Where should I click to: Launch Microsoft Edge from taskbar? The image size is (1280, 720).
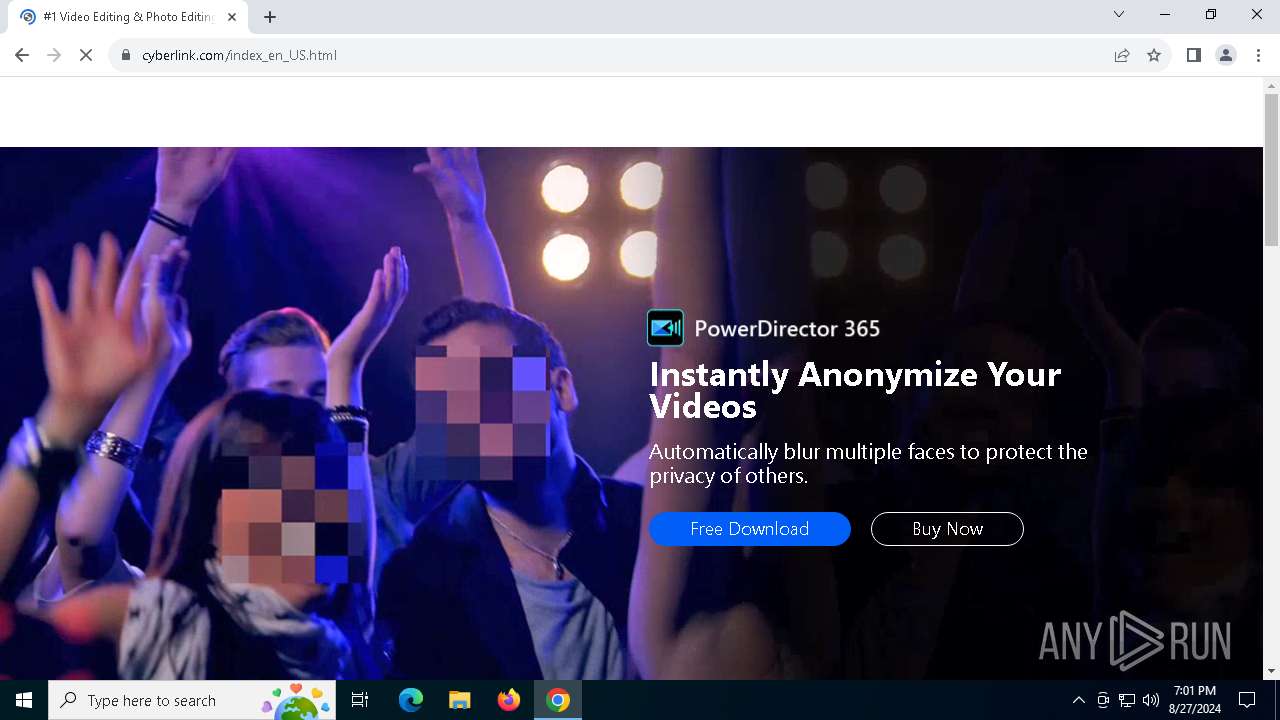(411, 700)
